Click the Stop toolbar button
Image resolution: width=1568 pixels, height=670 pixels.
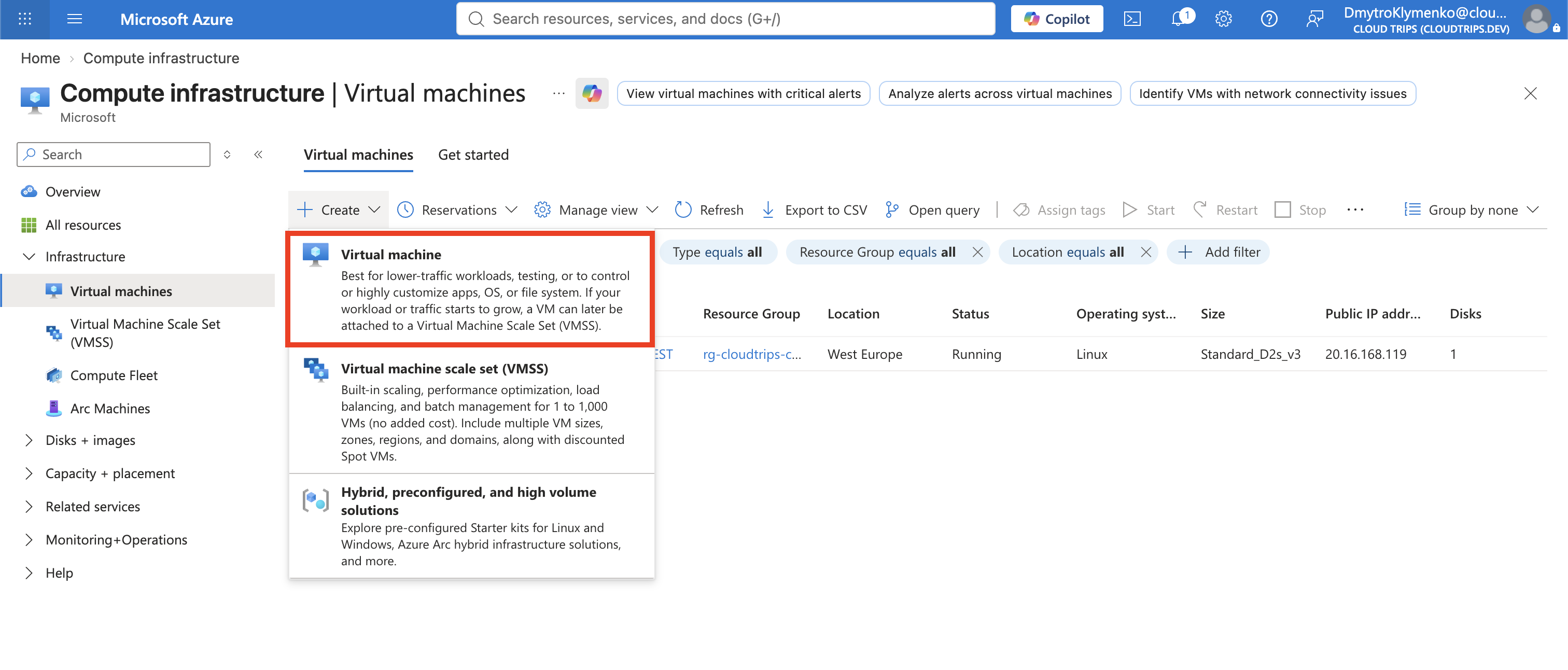tap(1301, 210)
